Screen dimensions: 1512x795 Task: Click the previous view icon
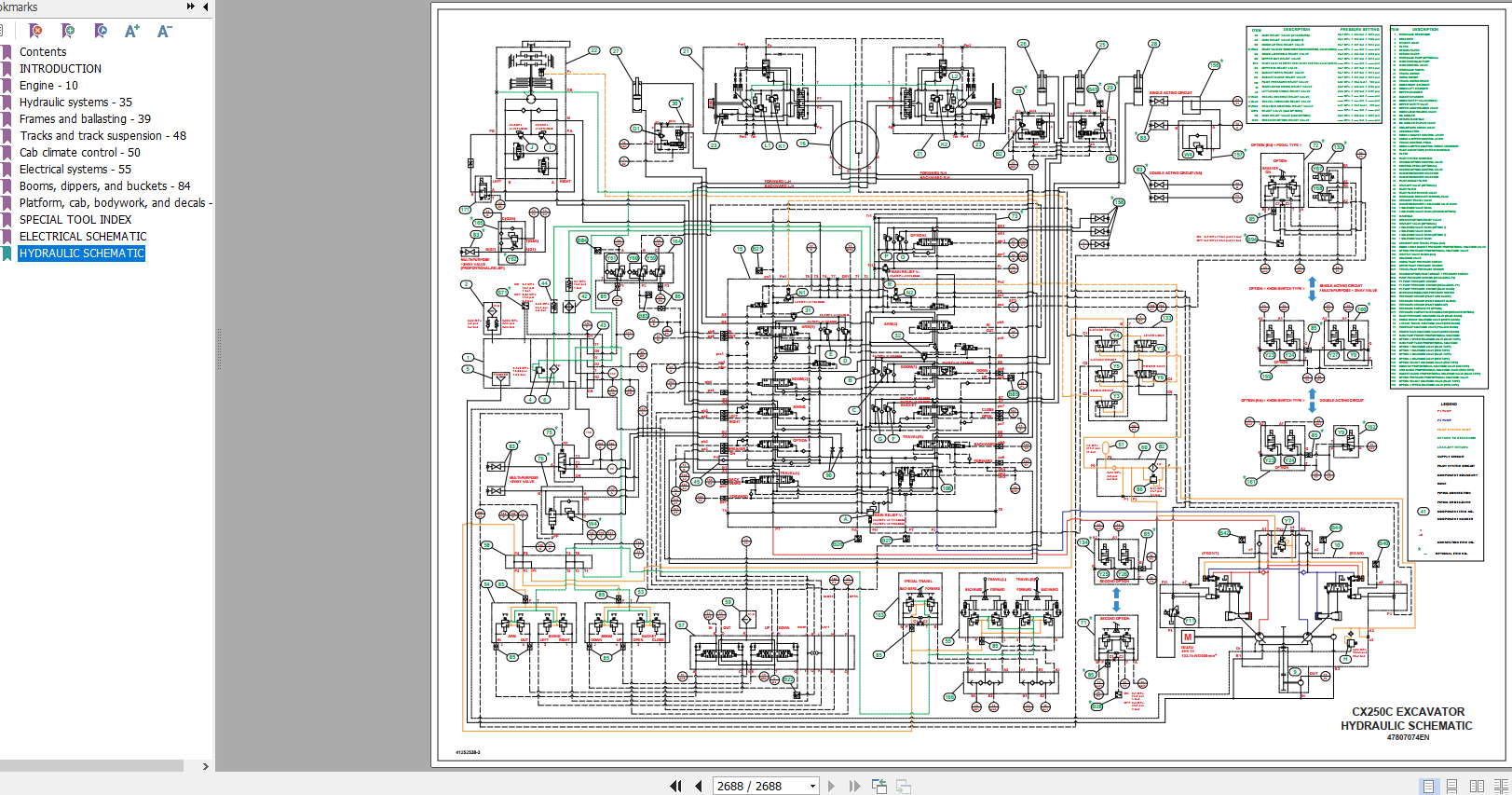click(879, 786)
